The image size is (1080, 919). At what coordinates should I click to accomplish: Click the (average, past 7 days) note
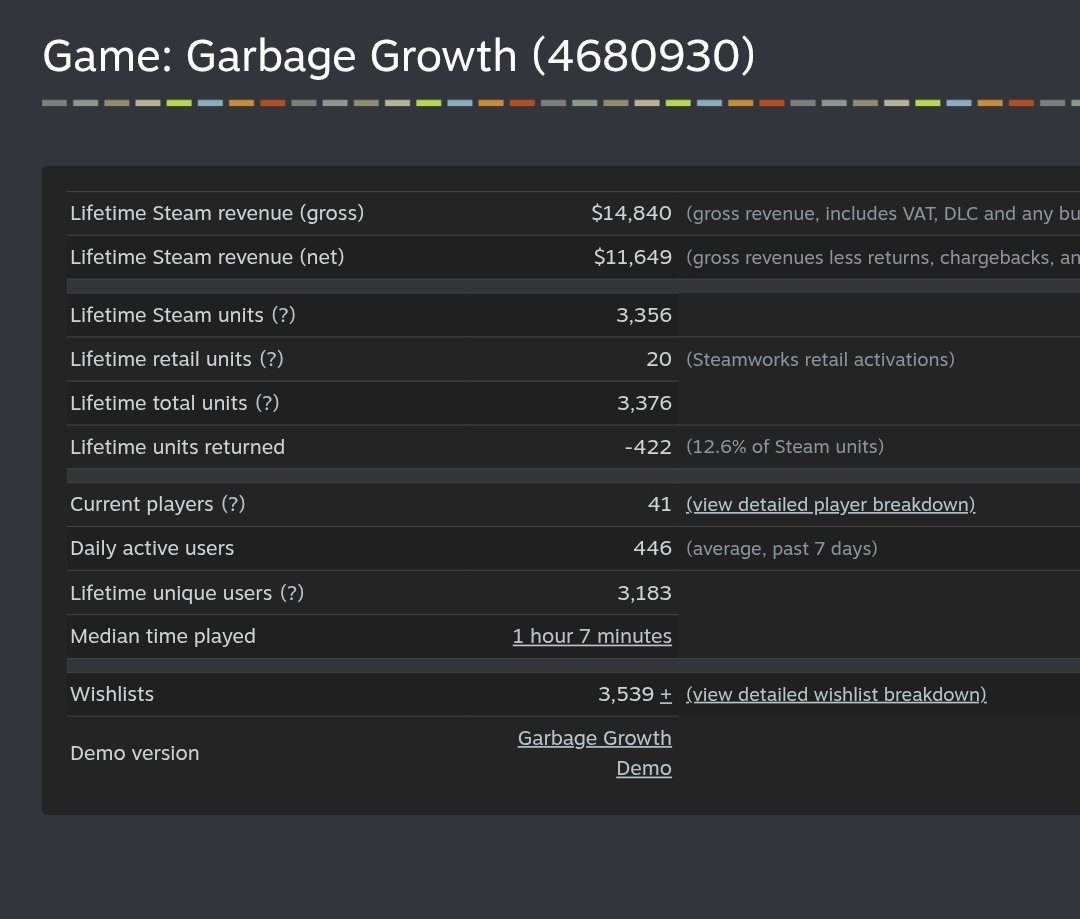pos(782,548)
